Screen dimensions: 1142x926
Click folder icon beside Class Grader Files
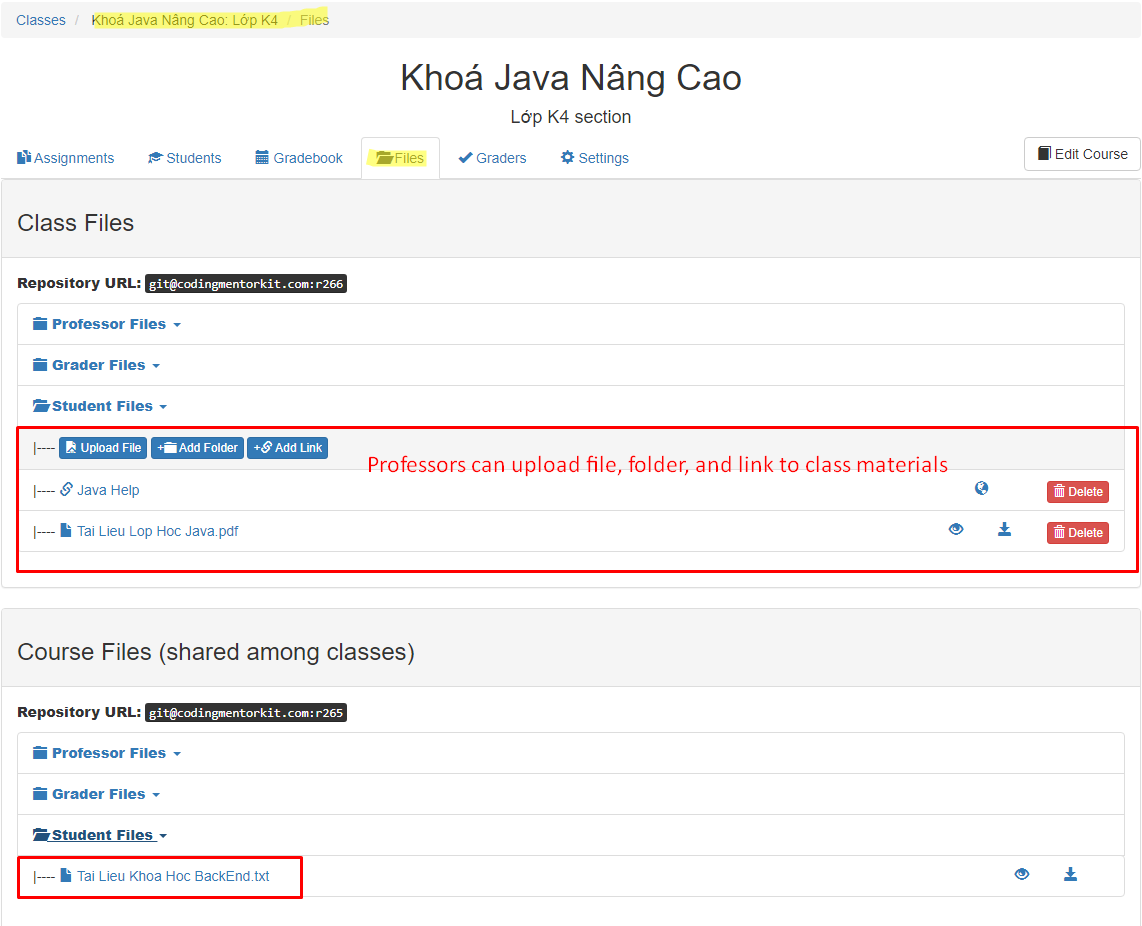tap(40, 364)
